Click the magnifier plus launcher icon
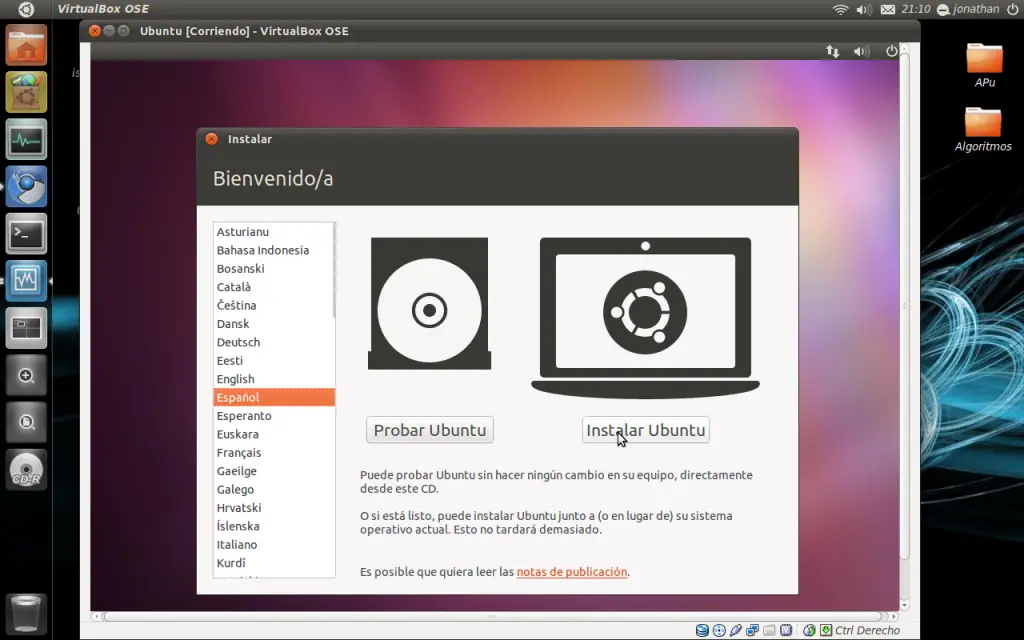The height and width of the screenshot is (640, 1024). coord(26,376)
